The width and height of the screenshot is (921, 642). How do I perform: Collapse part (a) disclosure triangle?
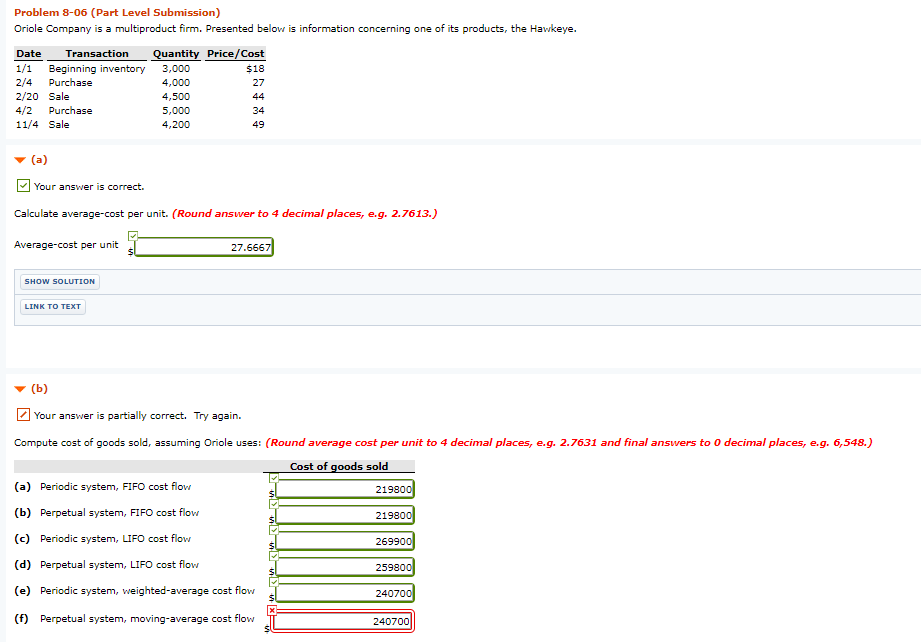(x=20, y=160)
